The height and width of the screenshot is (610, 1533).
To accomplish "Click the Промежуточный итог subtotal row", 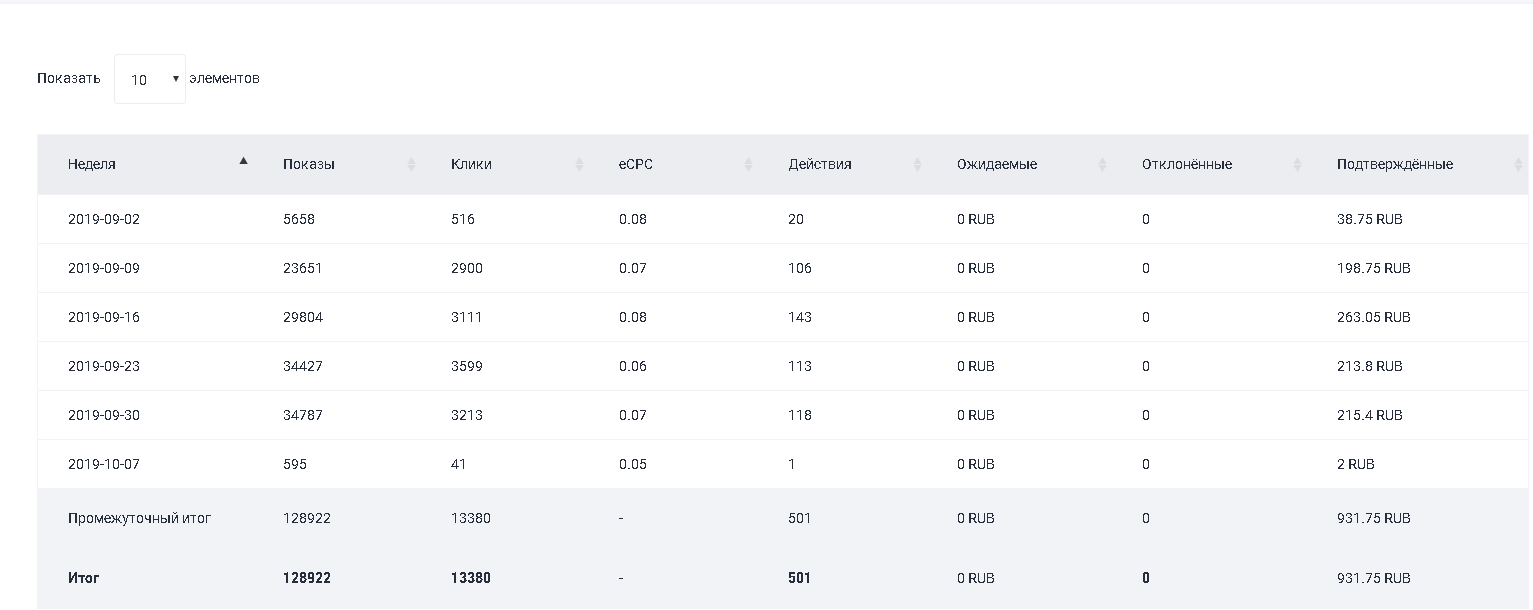I will pyautogui.click(x=140, y=518).
